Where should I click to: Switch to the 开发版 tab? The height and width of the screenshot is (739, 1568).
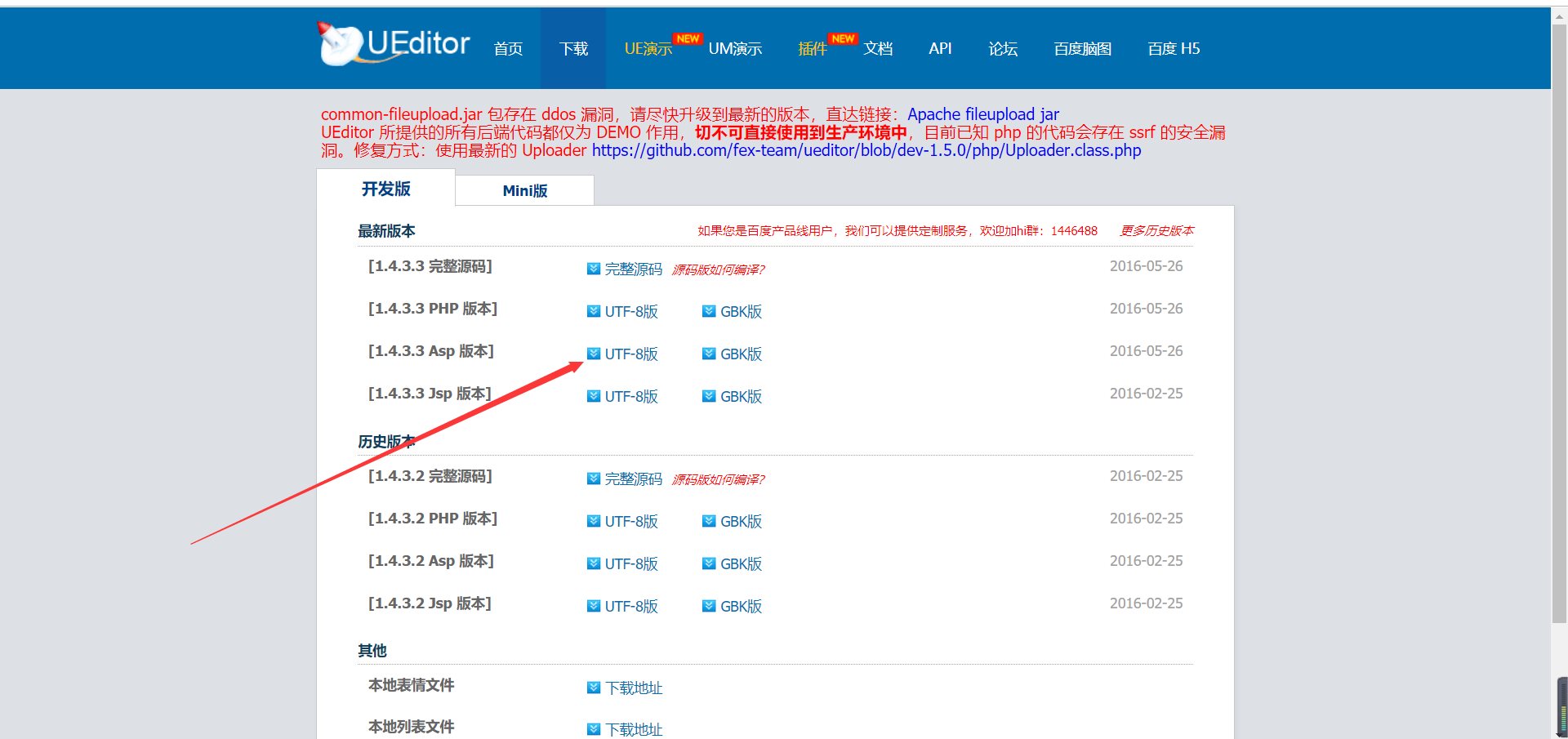[385, 189]
